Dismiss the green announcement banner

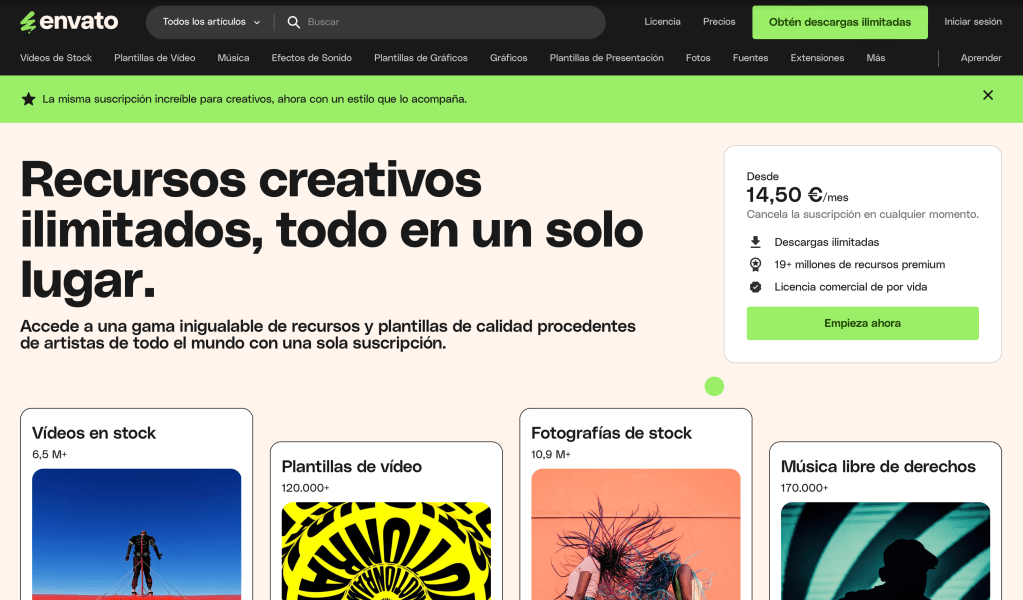click(x=987, y=95)
